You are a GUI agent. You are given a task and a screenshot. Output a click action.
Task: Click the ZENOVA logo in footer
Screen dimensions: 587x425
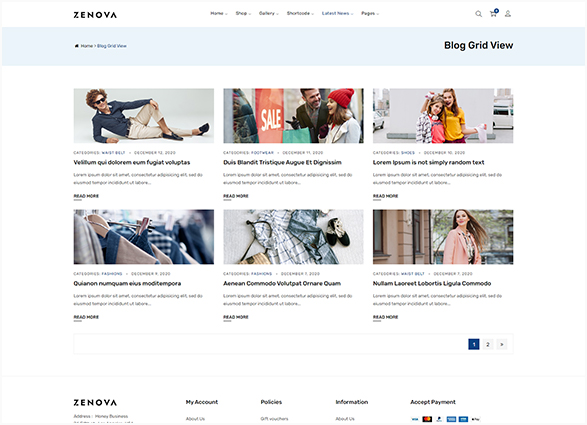[x=95, y=403]
